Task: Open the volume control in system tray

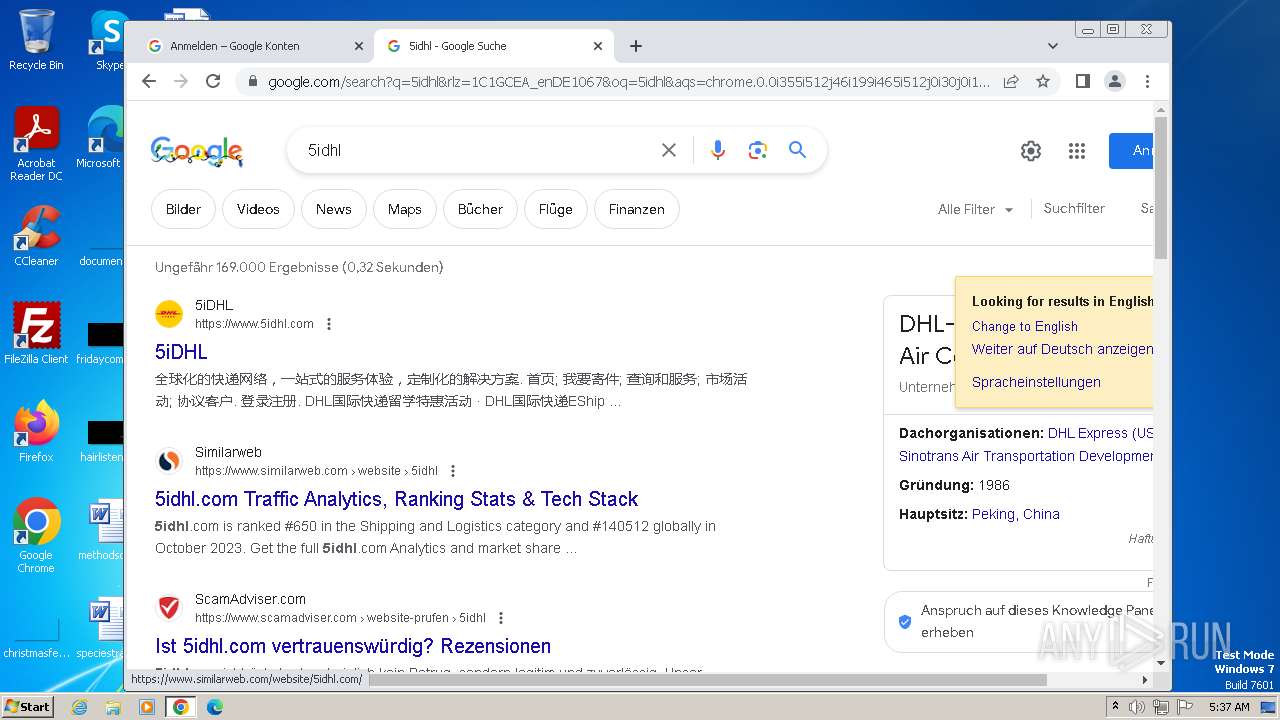Action: (1137, 707)
